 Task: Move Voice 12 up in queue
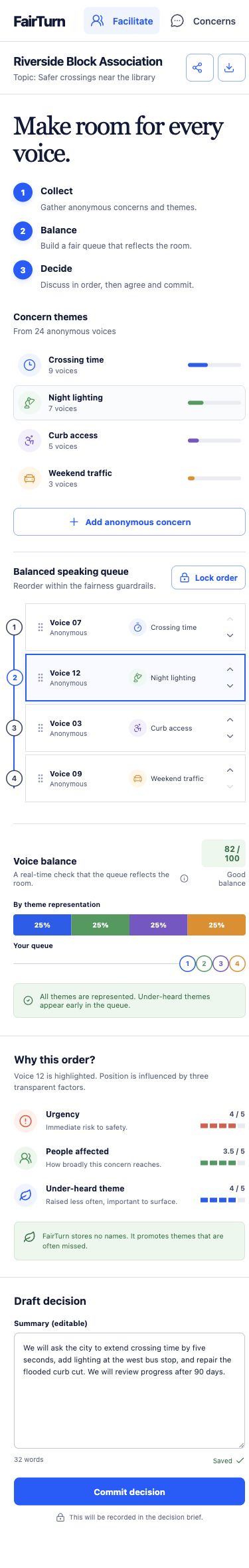(230, 670)
